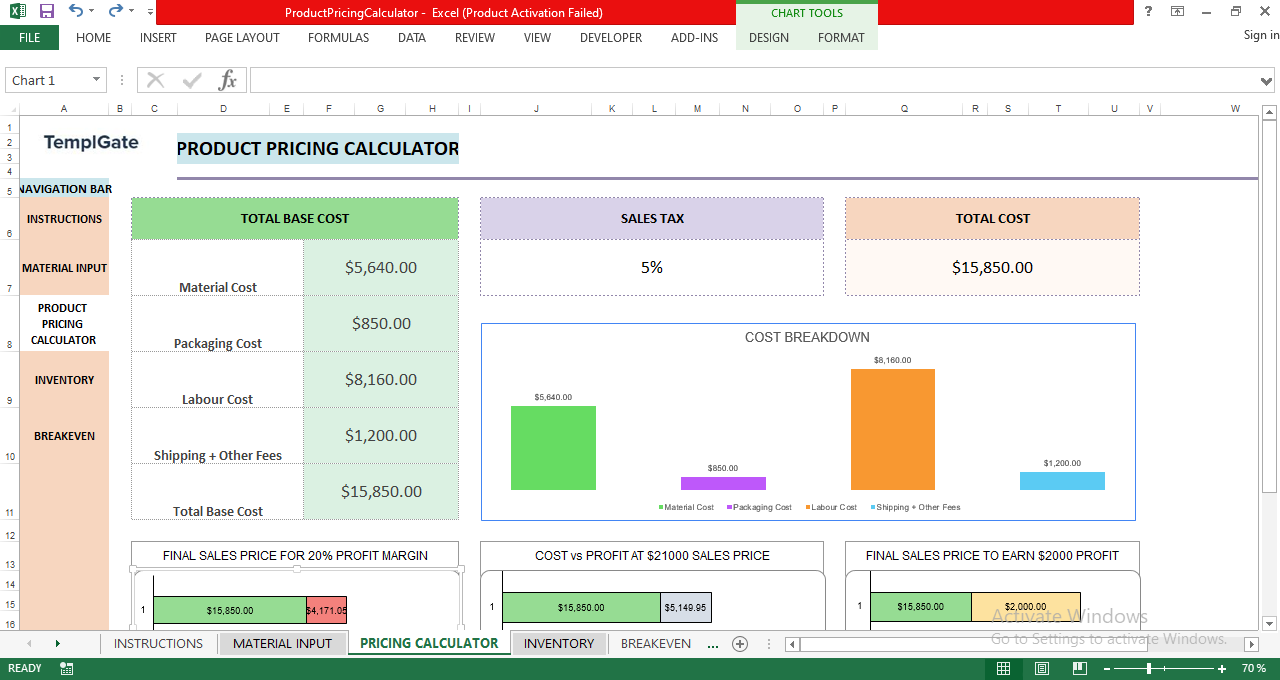Click the green Material Cost chart bar
The width and height of the screenshot is (1280, 680).
tap(553, 448)
